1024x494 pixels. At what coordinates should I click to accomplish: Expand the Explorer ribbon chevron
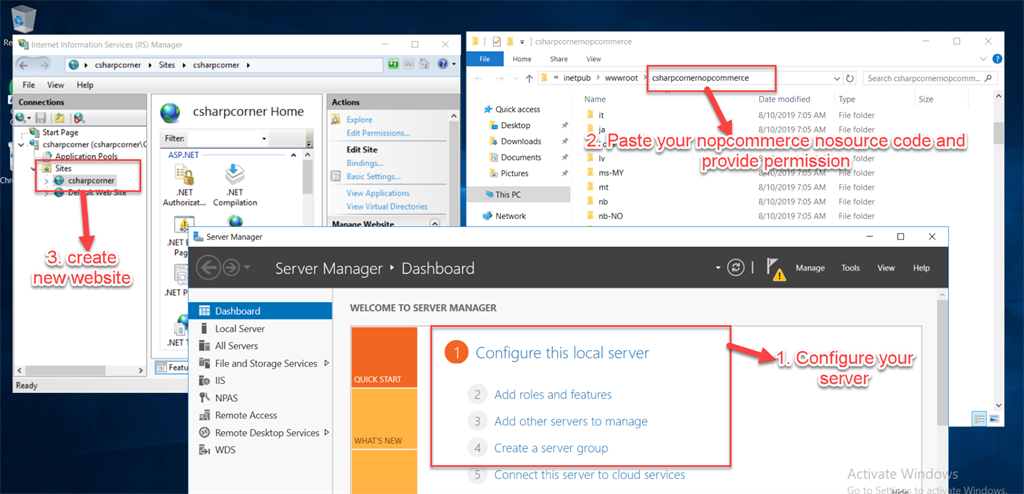point(984,59)
